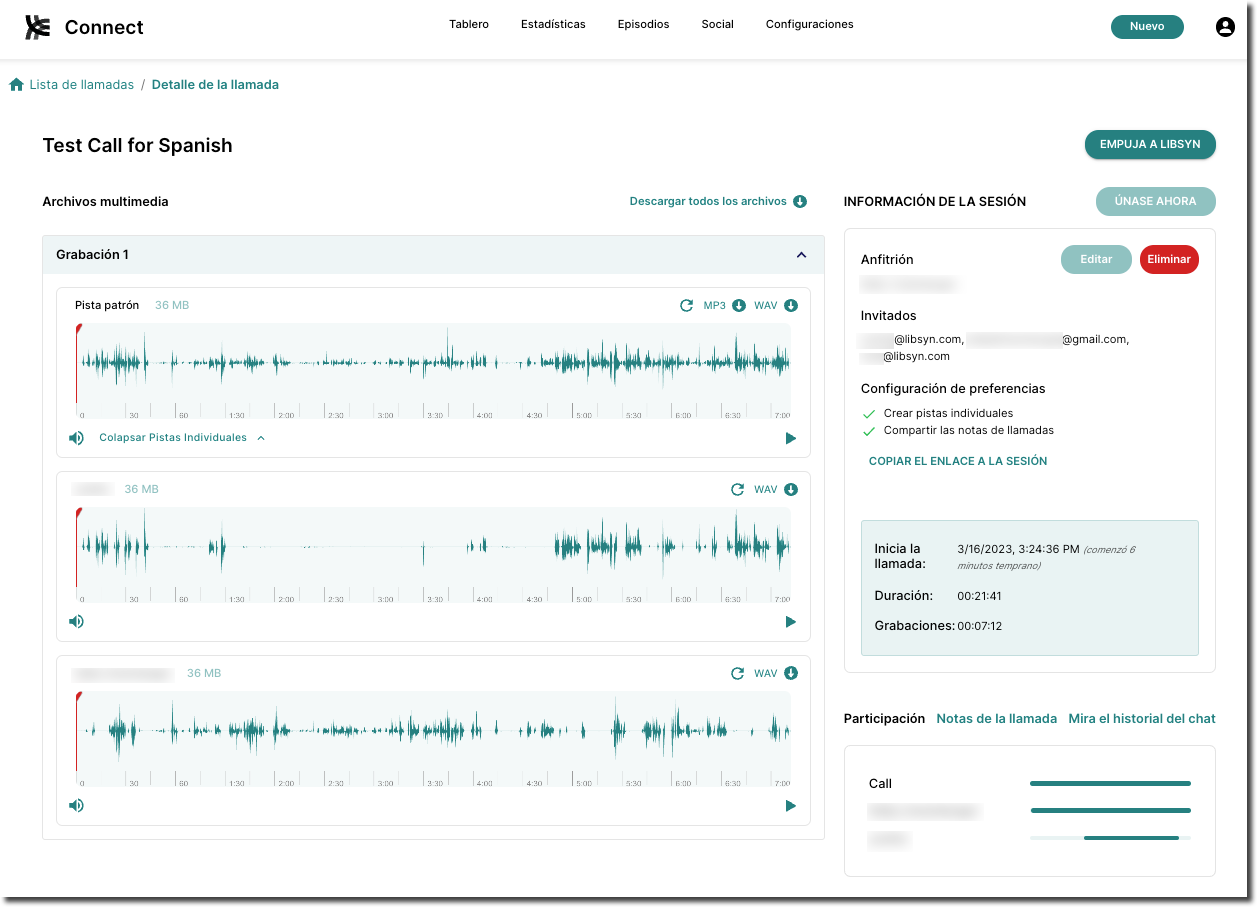Open Mira el historial del chat tab

1142,718
